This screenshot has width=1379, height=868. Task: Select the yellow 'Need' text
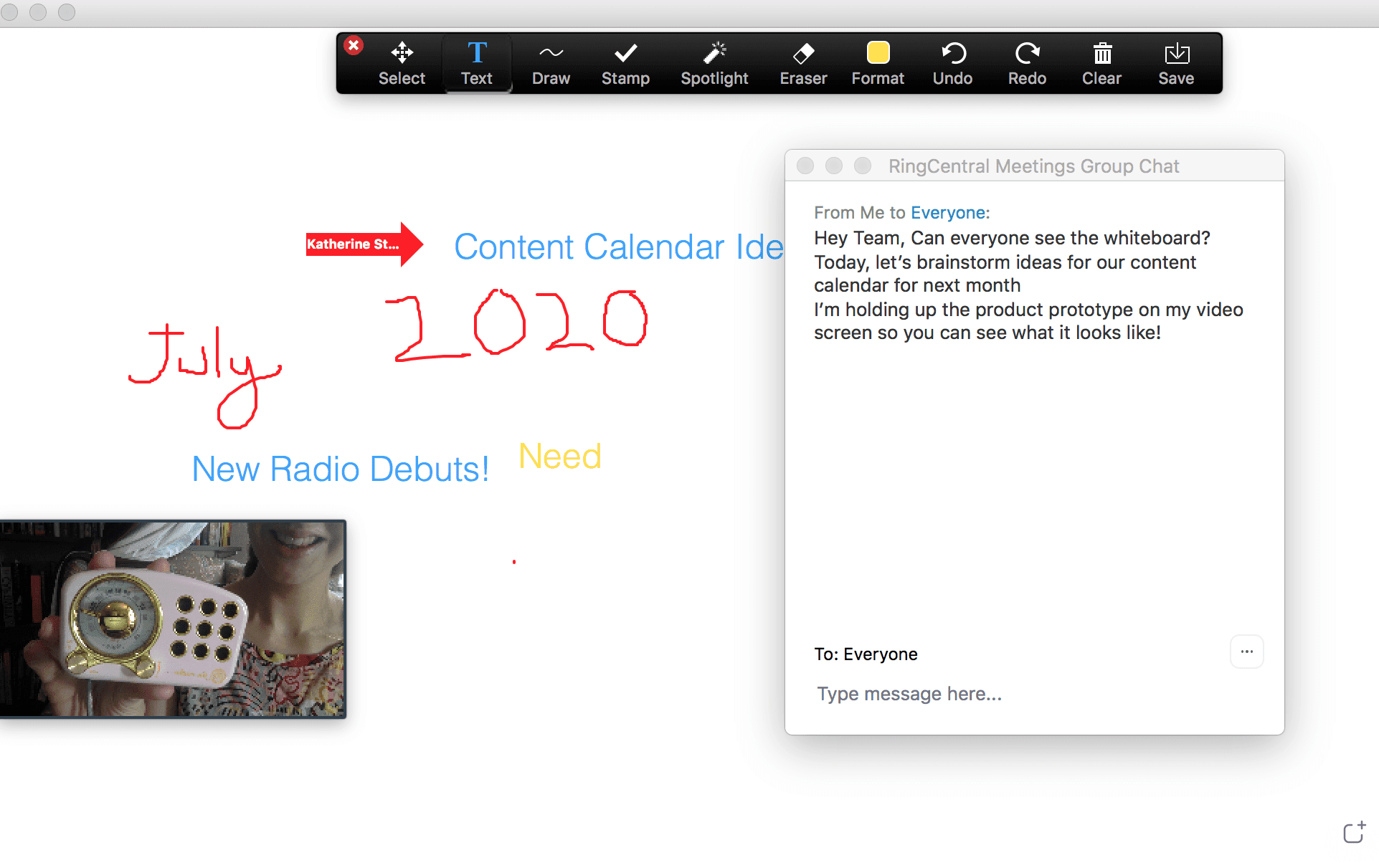560,457
